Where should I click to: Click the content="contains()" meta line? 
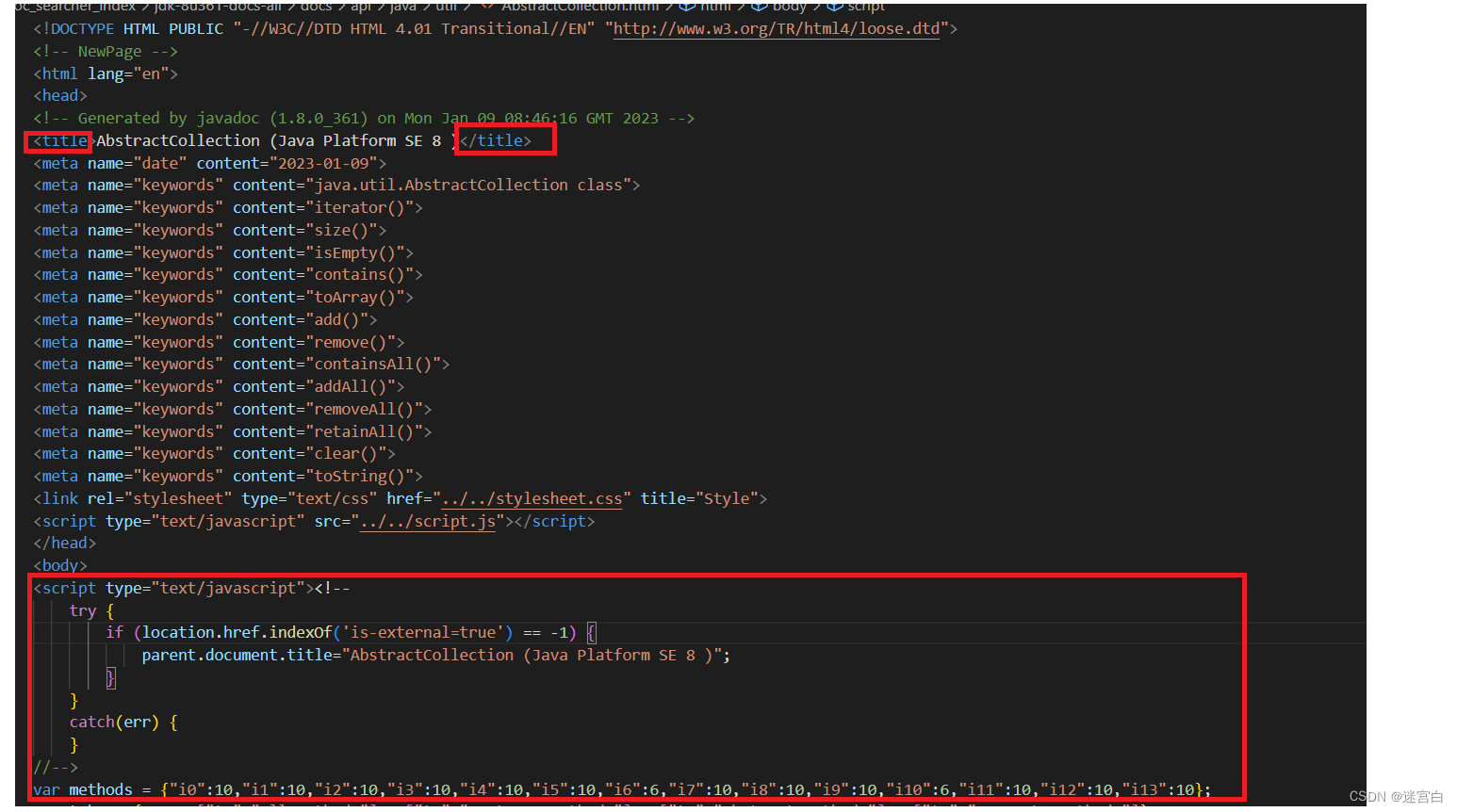pyautogui.click(x=228, y=274)
